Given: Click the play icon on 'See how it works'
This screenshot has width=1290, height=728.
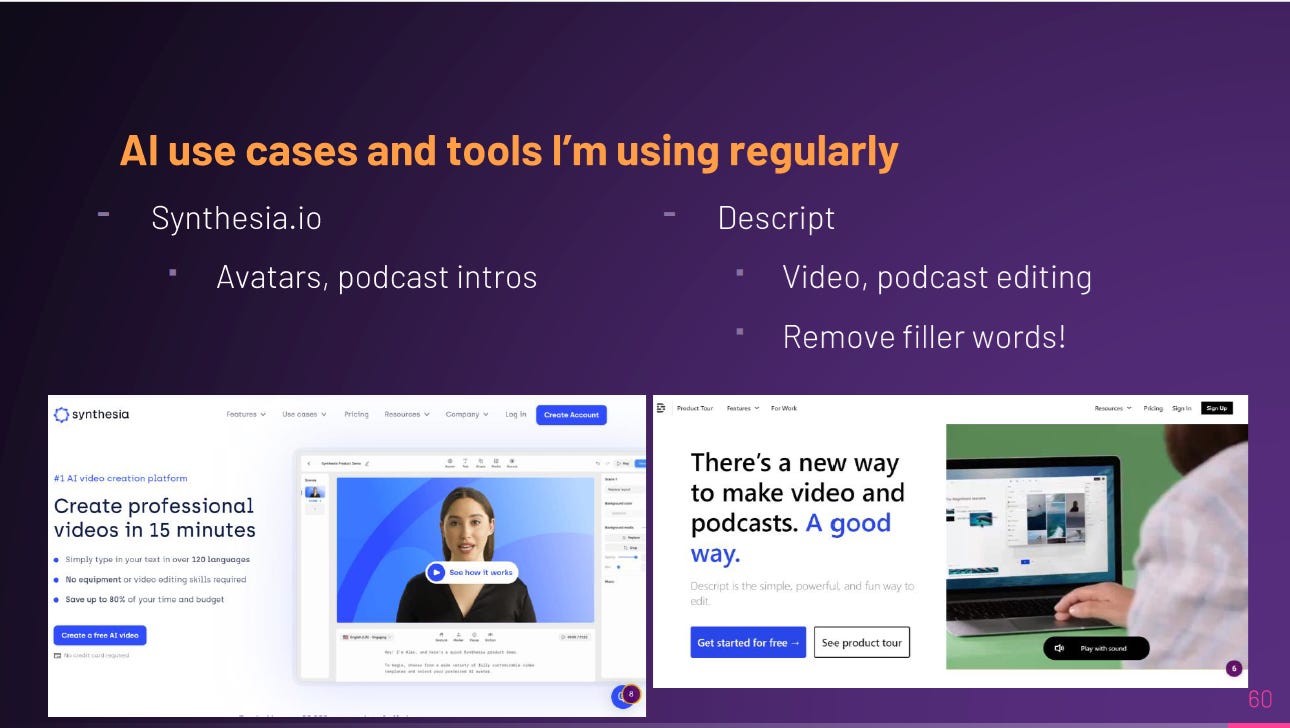Looking at the screenshot, I should (436, 572).
